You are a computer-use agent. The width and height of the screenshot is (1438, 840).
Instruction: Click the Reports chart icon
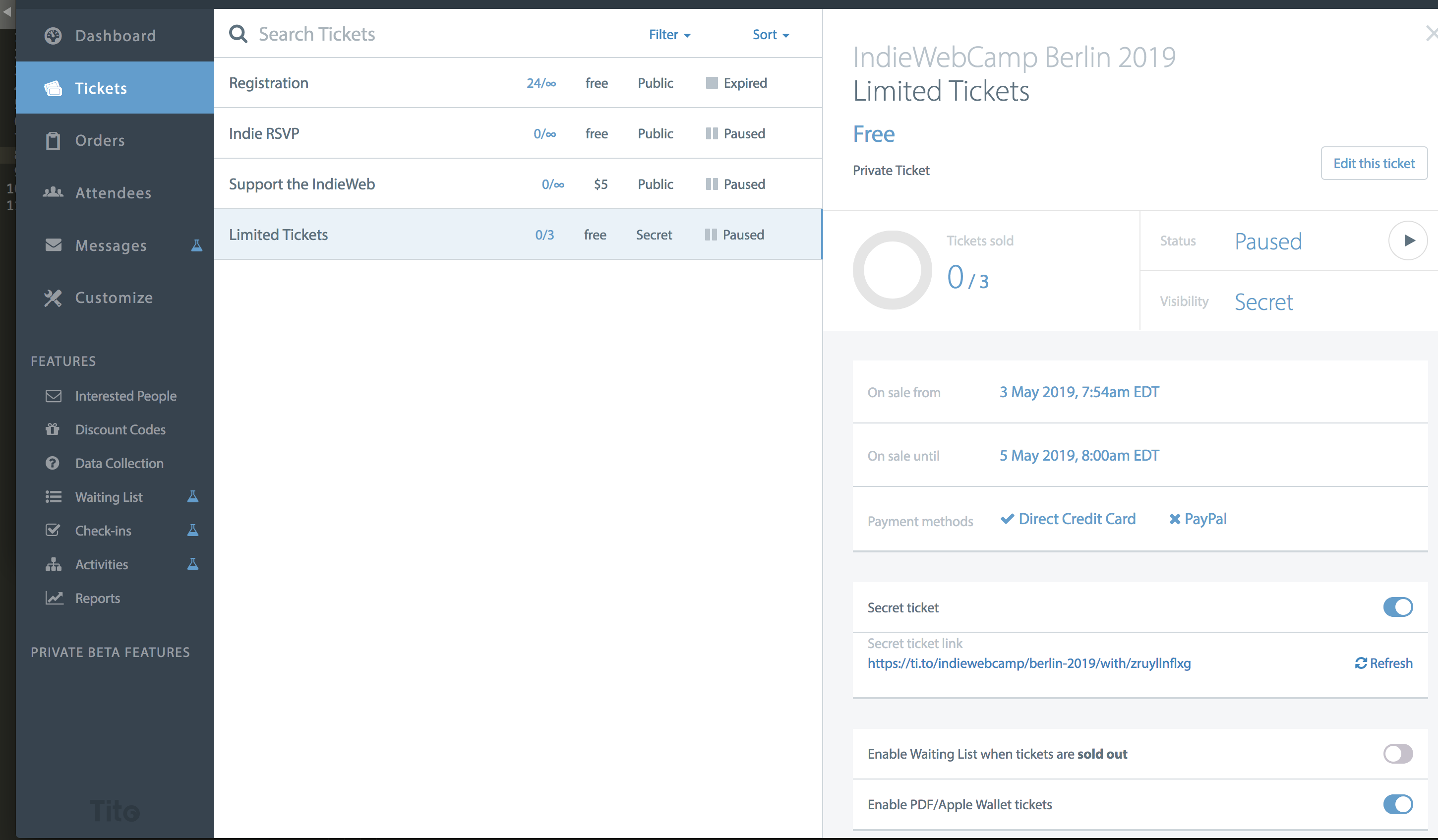click(x=54, y=598)
